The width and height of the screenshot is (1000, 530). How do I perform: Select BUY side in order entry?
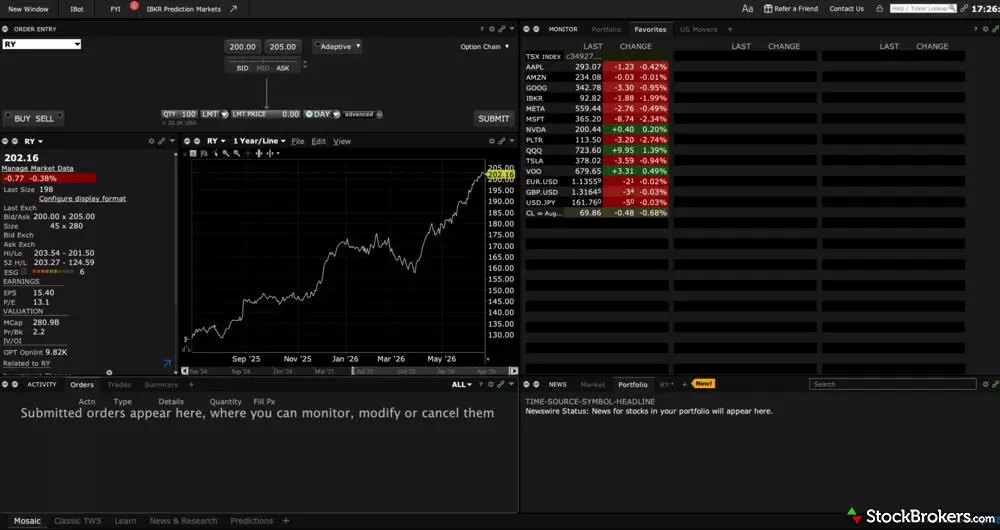(22, 119)
